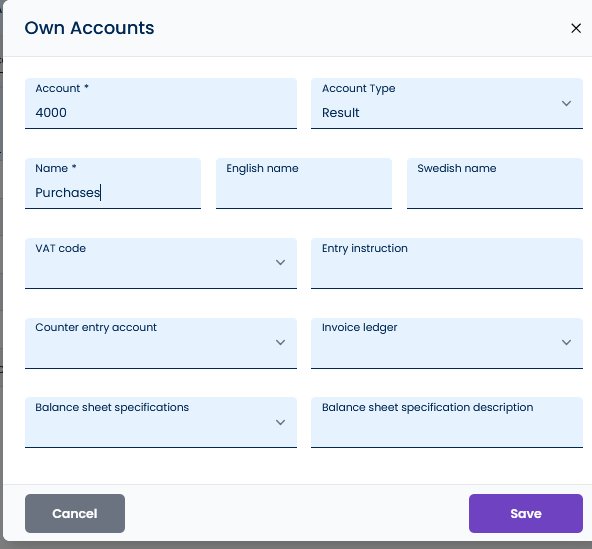Screen dimensions: 592x549
Task: Click Balance sheet specification description field
Action: [447, 423]
